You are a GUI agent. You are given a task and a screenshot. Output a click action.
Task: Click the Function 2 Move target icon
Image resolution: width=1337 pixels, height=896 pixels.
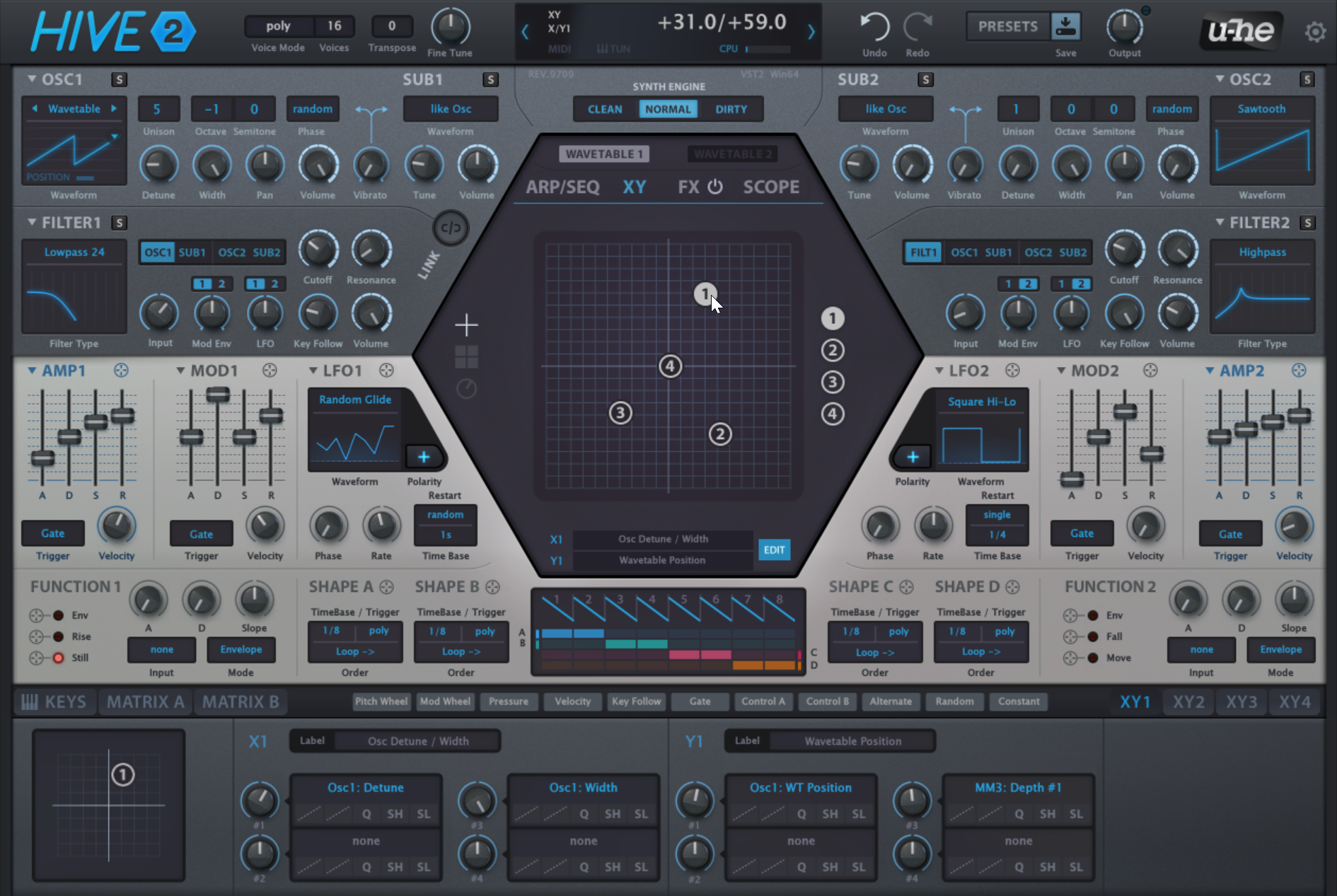pos(1071,658)
